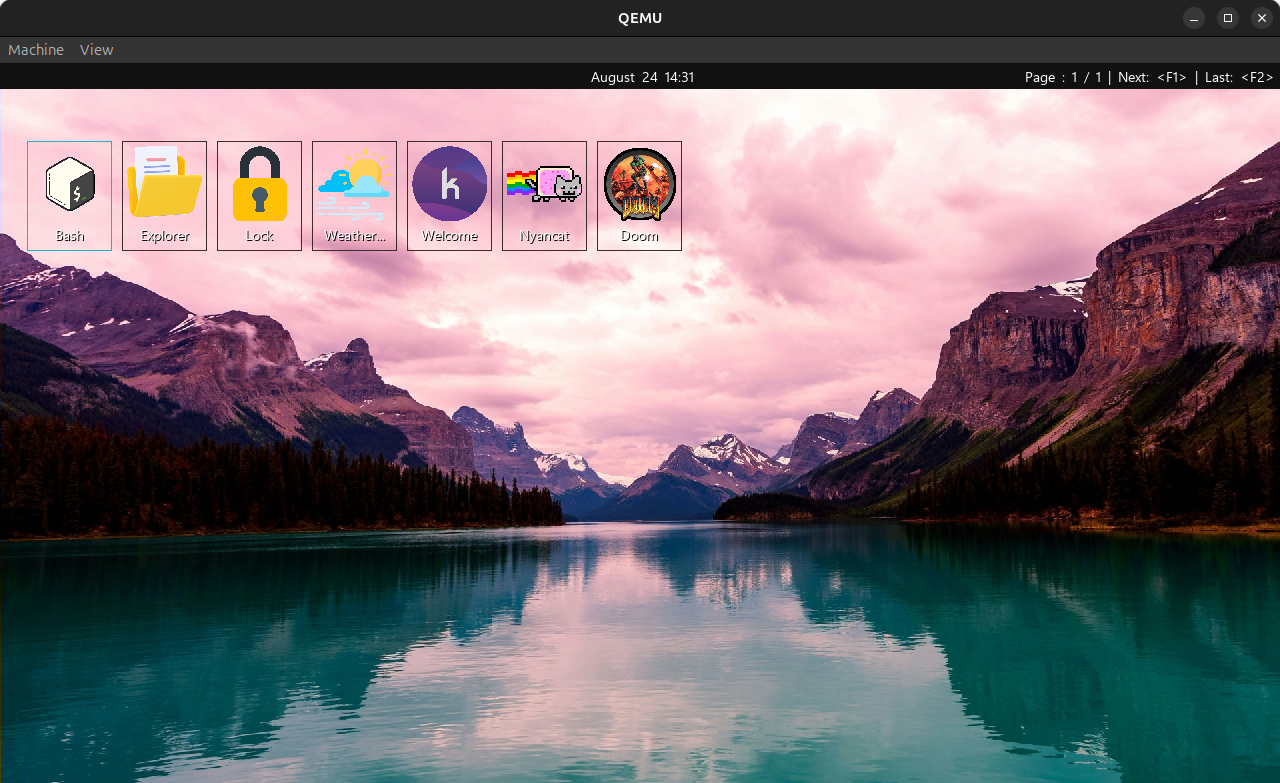The width and height of the screenshot is (1280, 783).
Task: Maximize the QEMU window
Action: (x=1228, y=18)
